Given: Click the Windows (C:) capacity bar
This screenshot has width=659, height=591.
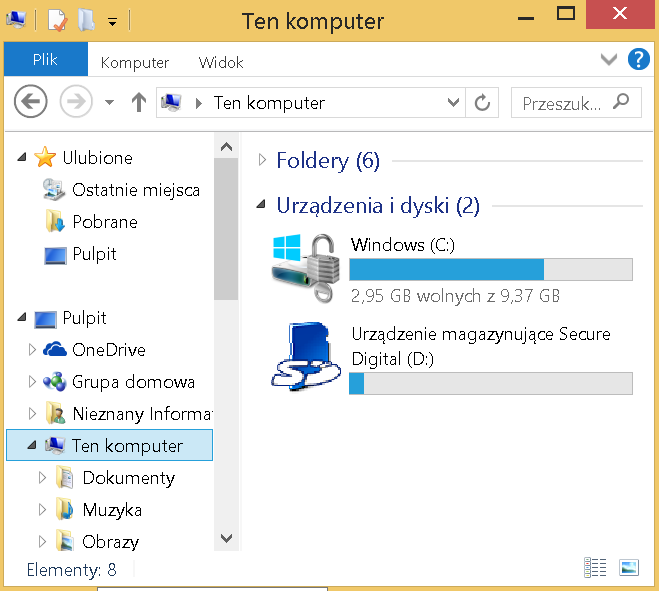Looking at the screenshot, I should (490, 269).
